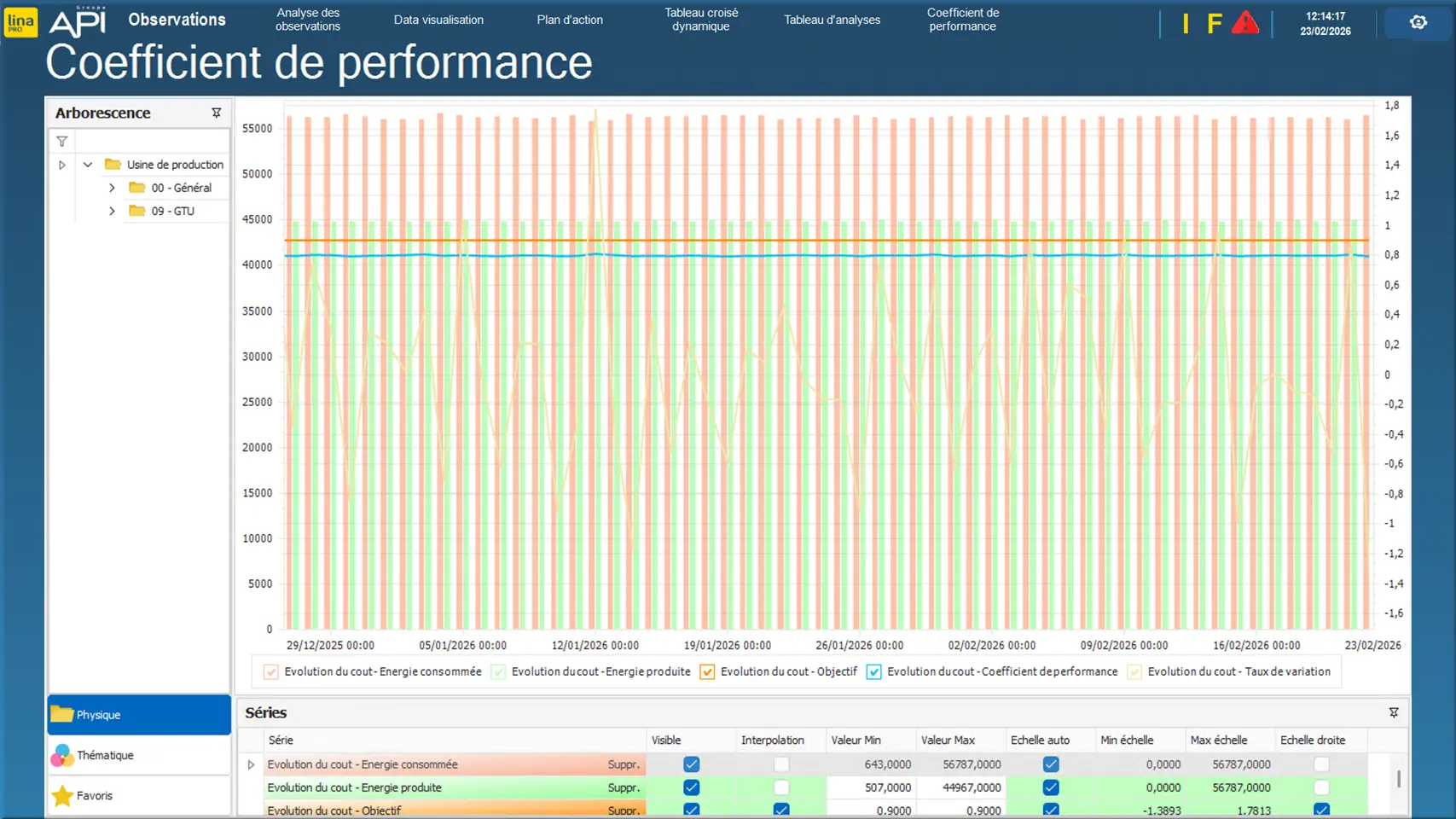Open settings with the gear icon
This screenshot has height=819, width=1456.
click(1418, 23)
